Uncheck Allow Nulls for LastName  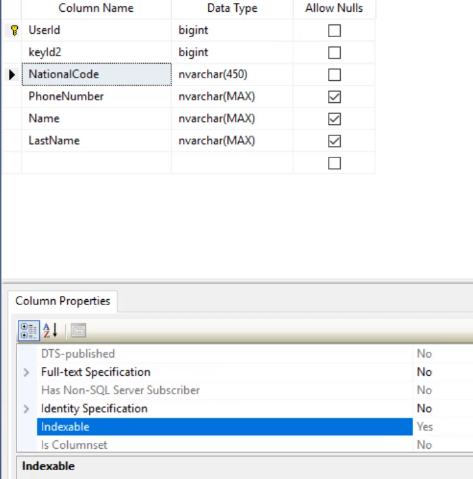pos(334,141)
